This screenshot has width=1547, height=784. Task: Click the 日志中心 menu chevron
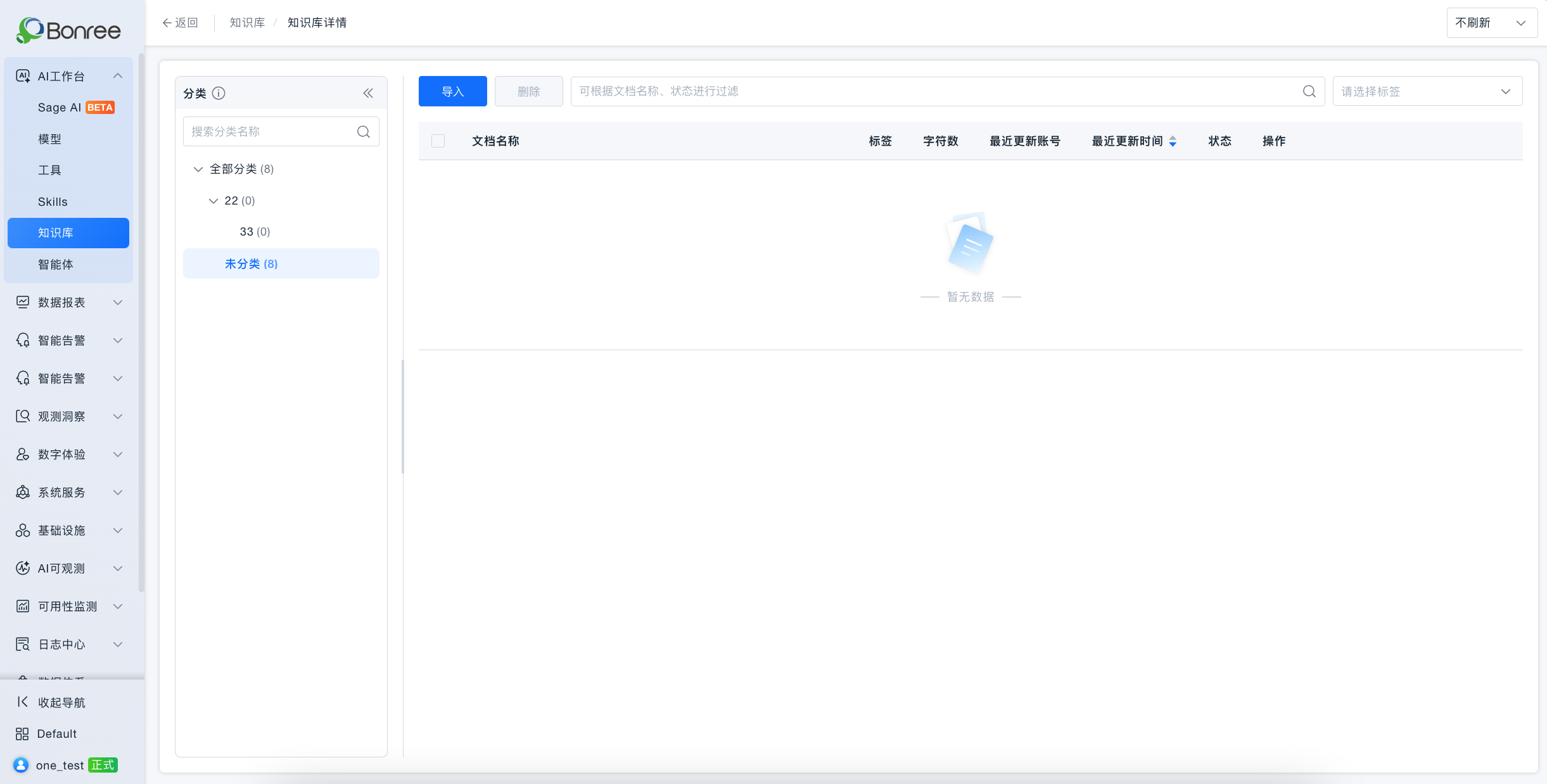pos(118,644)
